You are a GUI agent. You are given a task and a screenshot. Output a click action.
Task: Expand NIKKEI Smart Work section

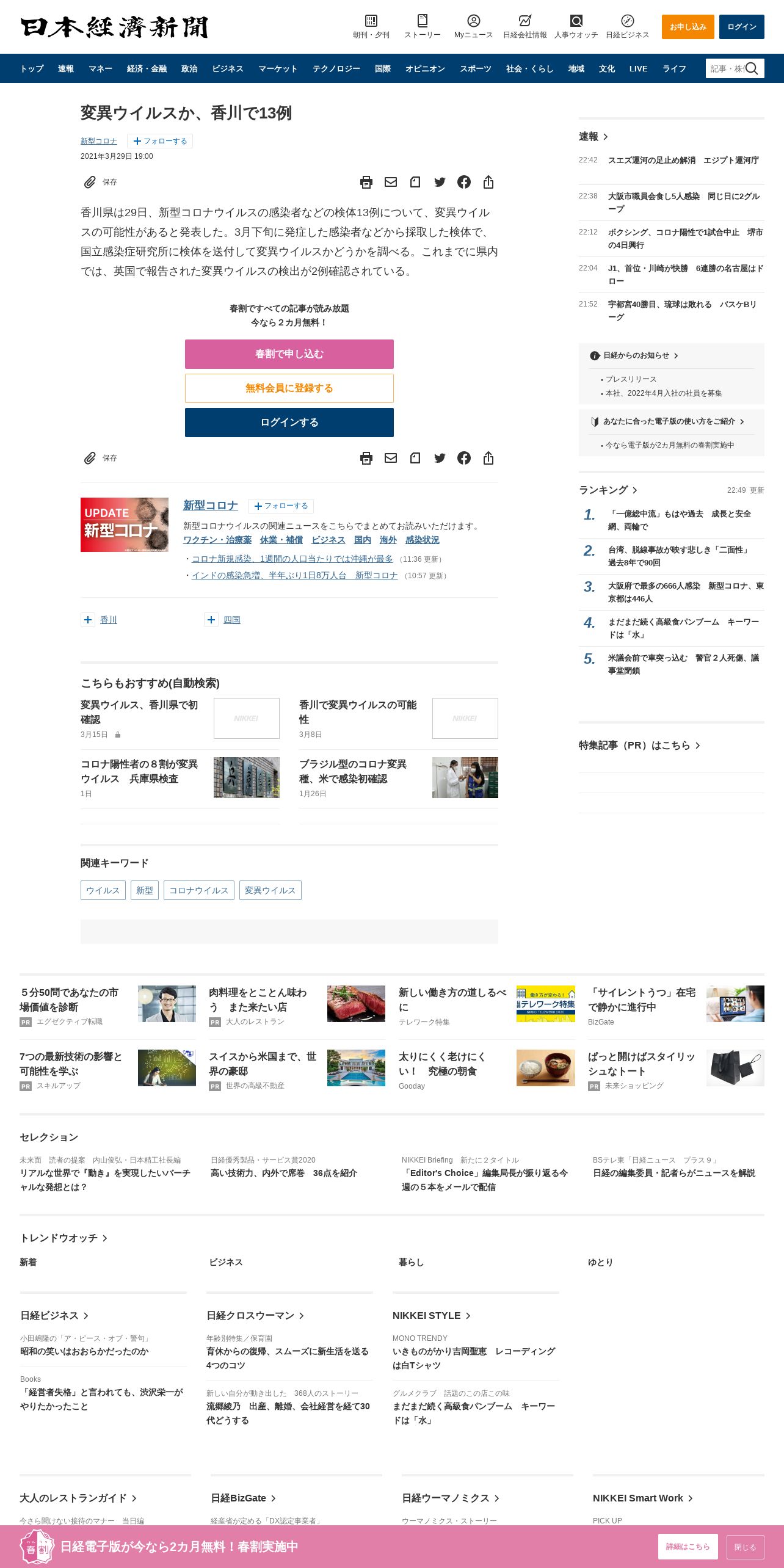click(691, 1498)
